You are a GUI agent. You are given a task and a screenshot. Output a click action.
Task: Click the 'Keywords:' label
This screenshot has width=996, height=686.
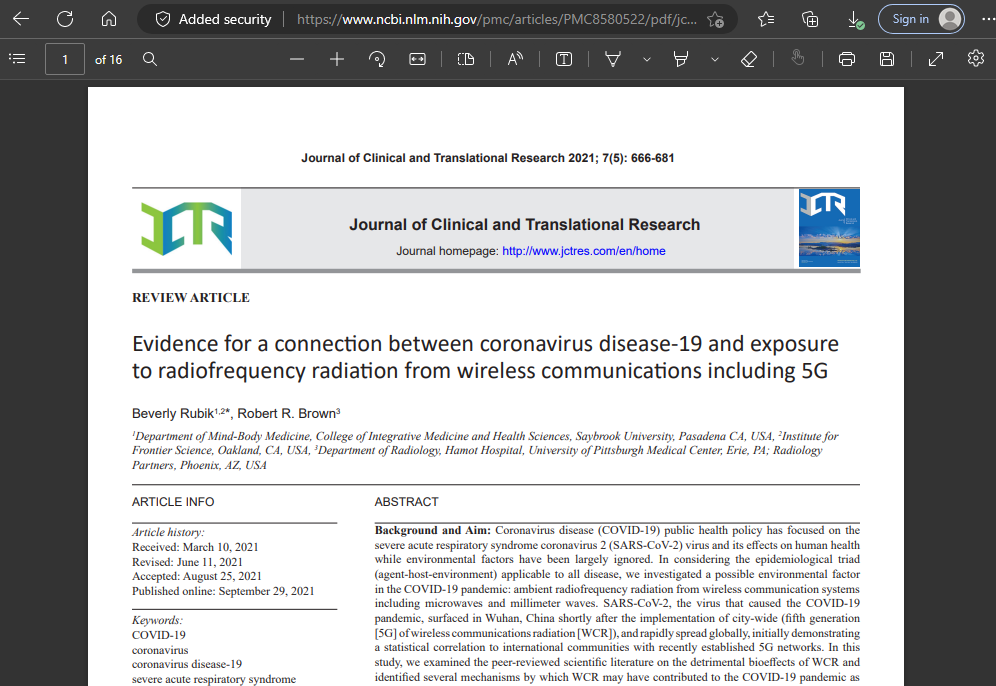157,620
